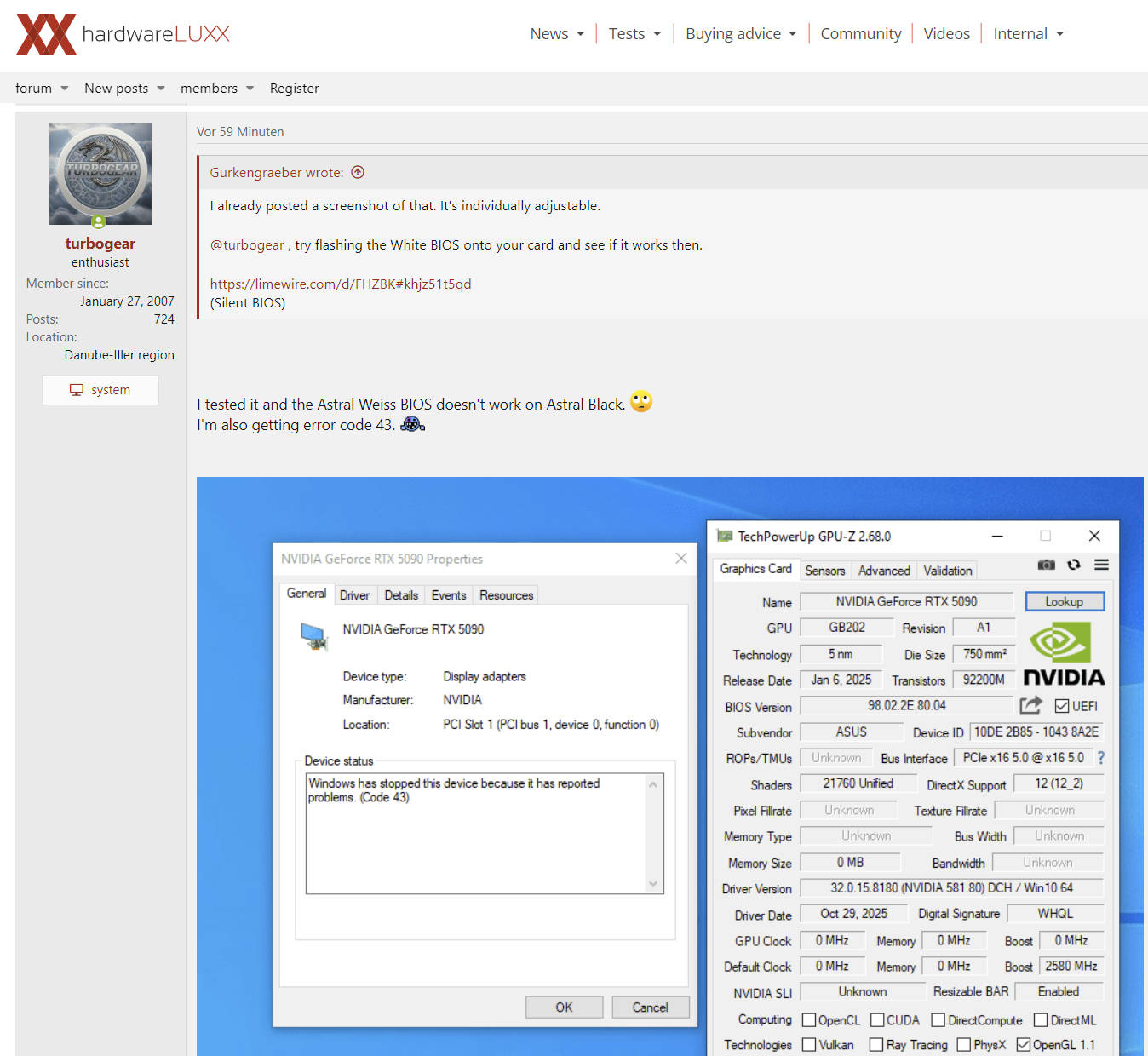This screenshot has width=1148, height=1056.
Task: Expand the Buying advice dropdown
Action: coord(740,34)
